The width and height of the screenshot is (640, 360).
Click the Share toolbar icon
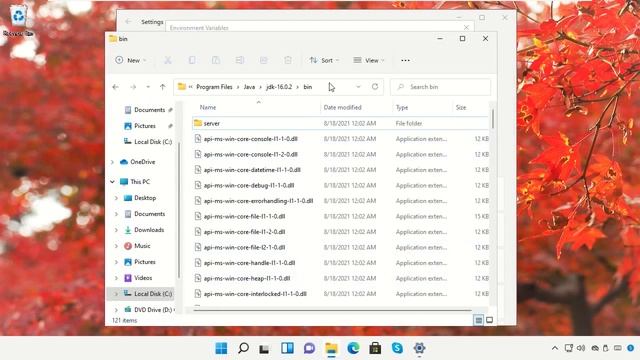[264, 60]
